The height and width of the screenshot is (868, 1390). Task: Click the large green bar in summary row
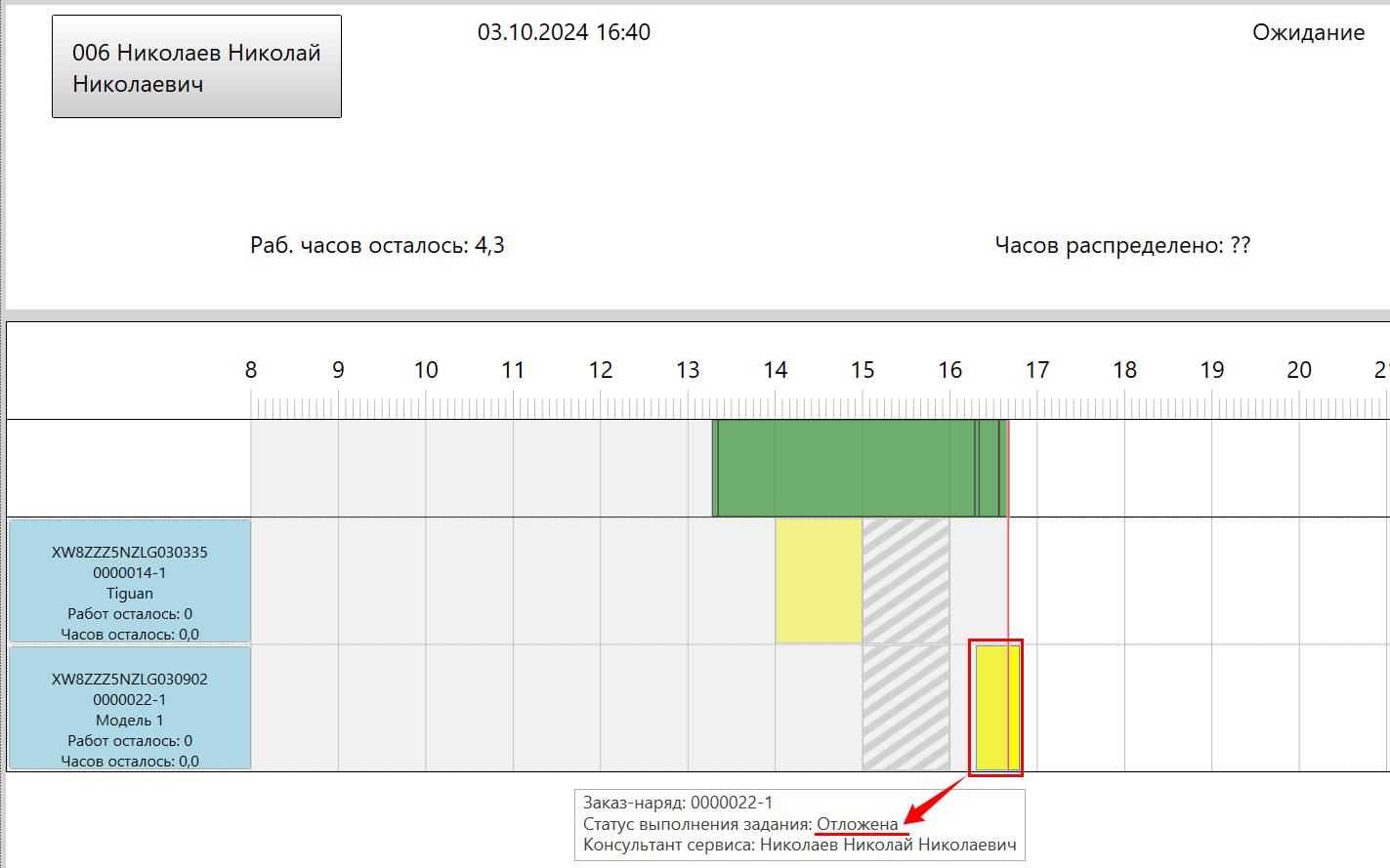(x=845, y=469)
